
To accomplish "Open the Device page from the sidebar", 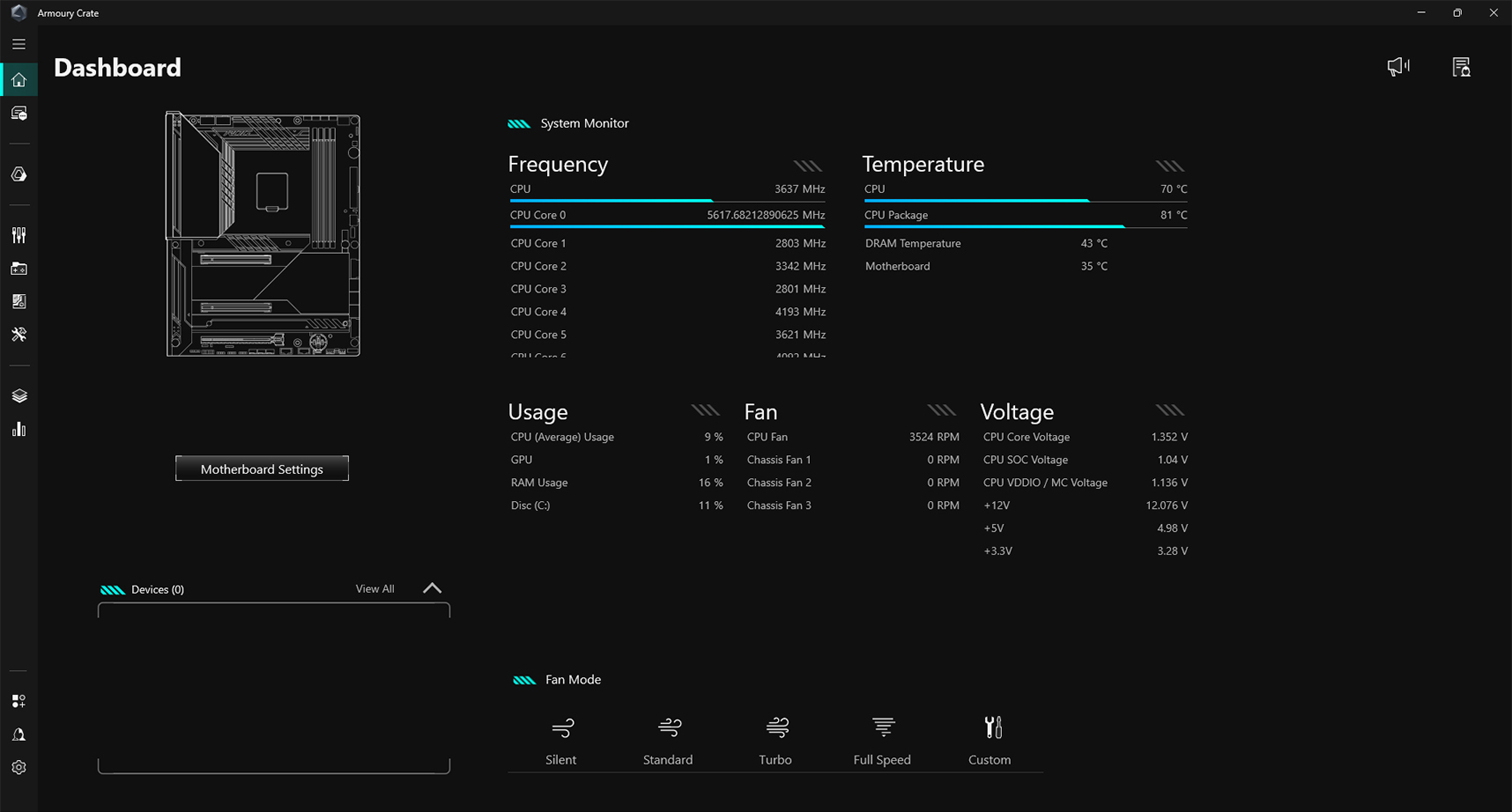I will click(19, 114).
